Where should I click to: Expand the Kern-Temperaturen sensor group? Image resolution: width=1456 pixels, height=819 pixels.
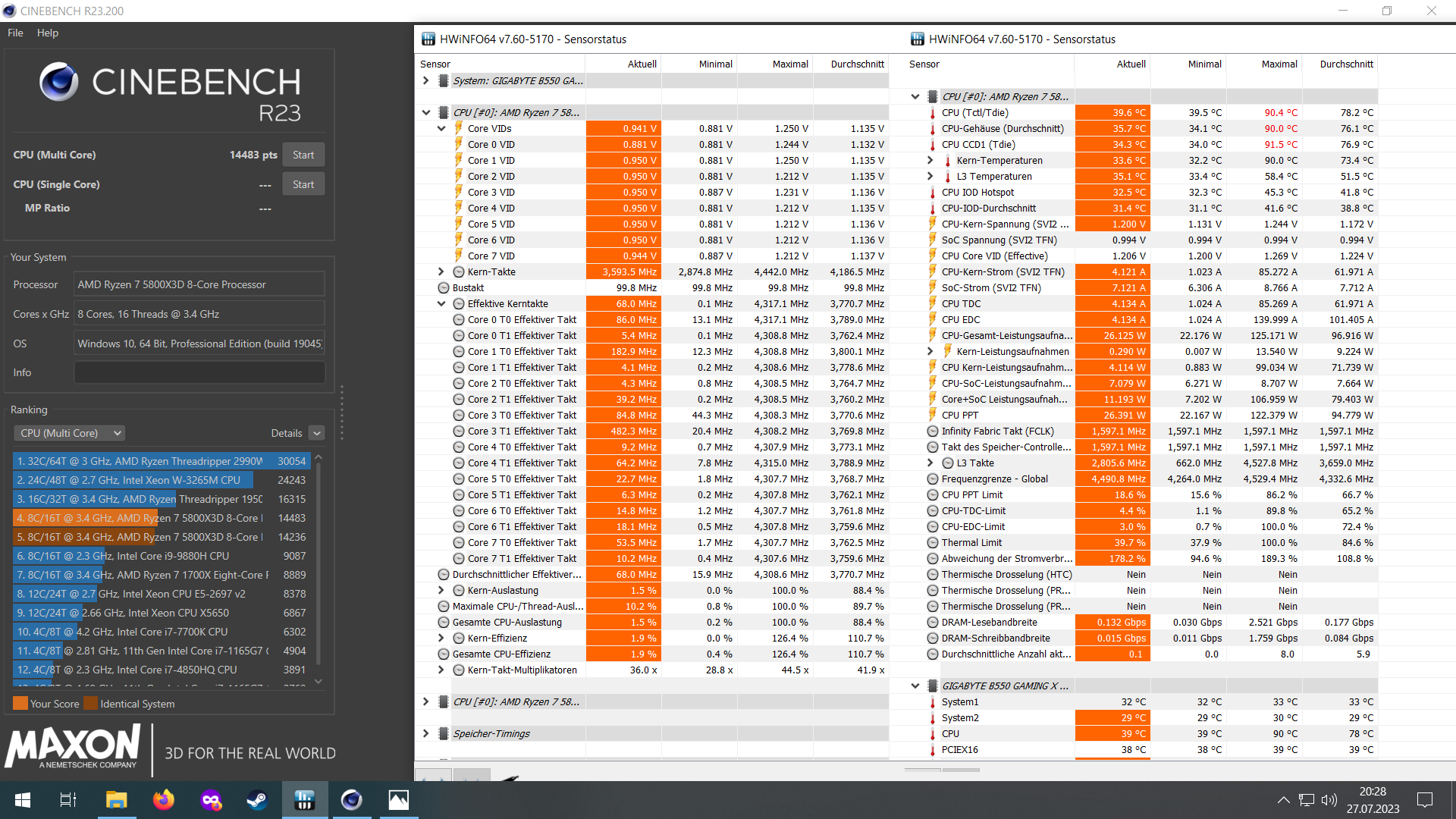[930, 161]
